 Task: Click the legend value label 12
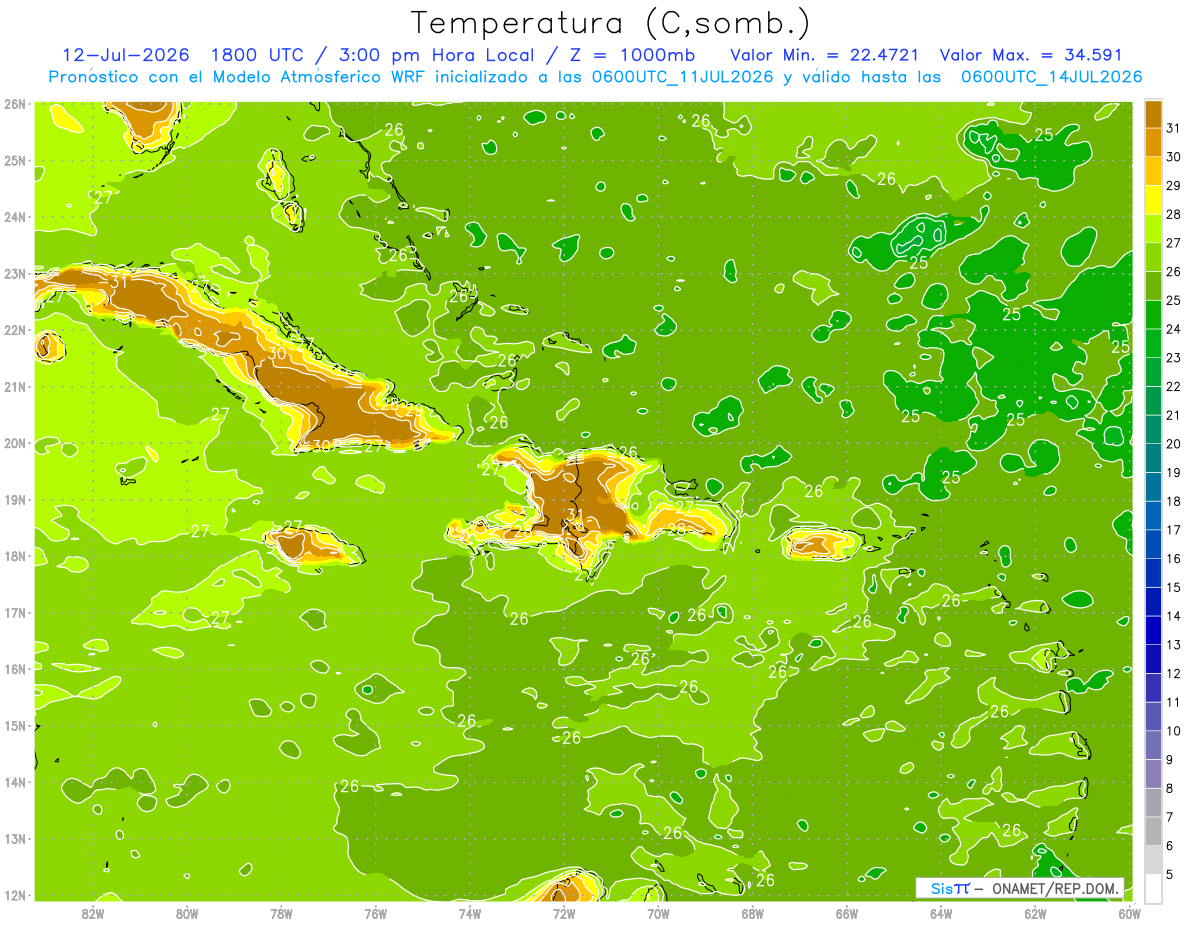coord(1173,673)
